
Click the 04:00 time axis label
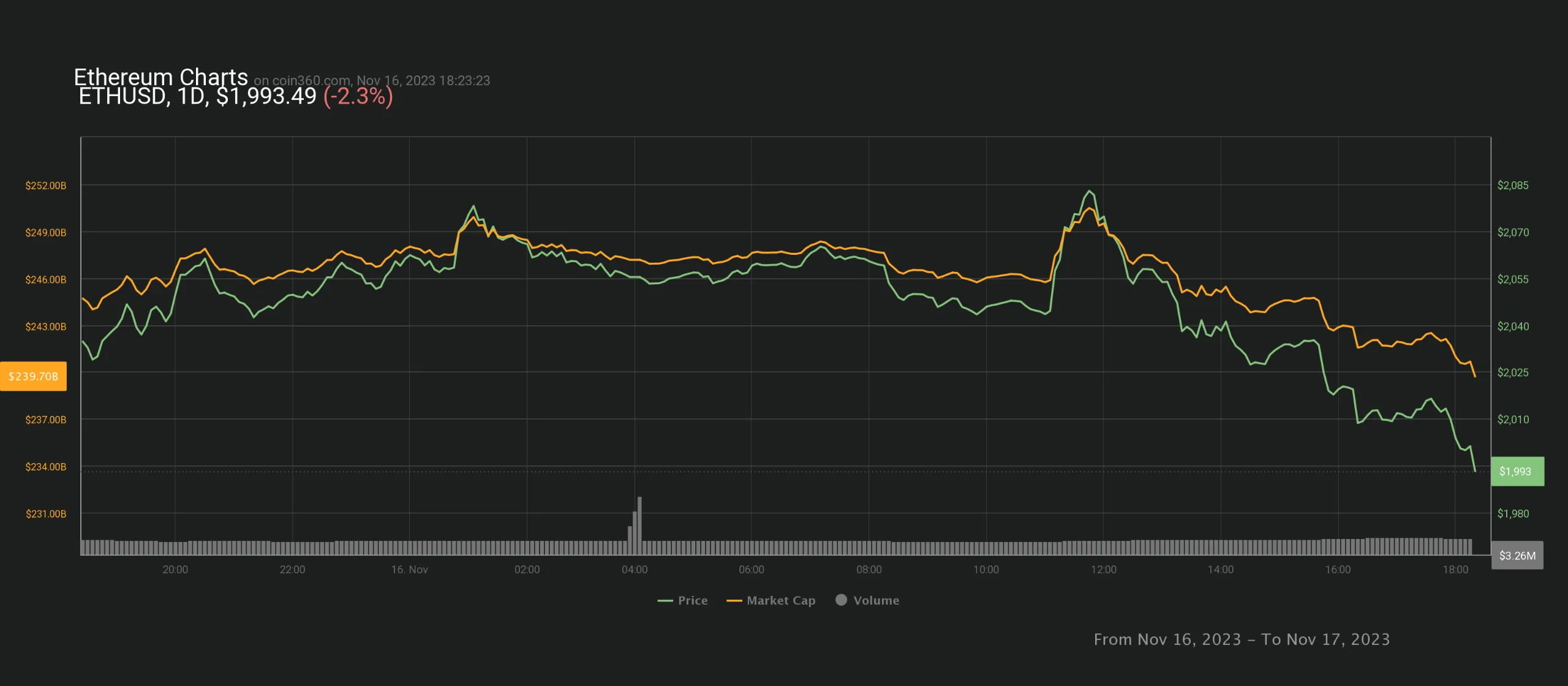click(635, 570)
